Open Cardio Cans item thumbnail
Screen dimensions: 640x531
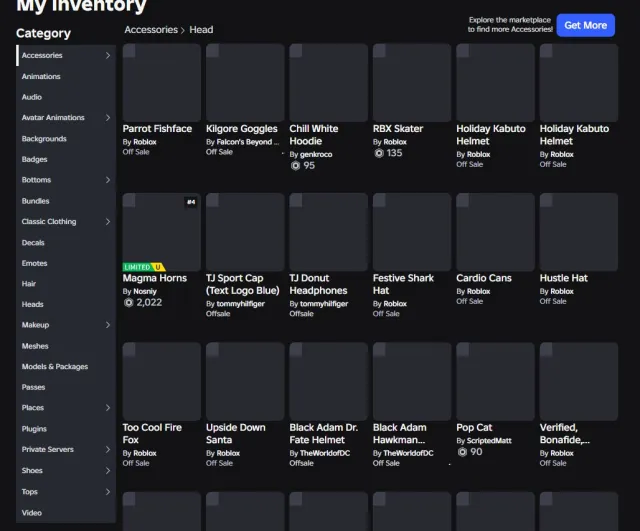click(x=495, y=232)
